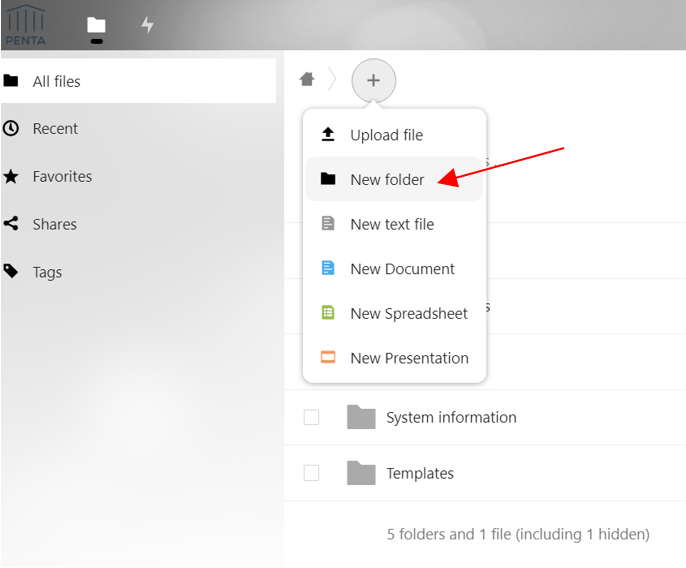Click the clock icon beside Recent

click(11, 128)
